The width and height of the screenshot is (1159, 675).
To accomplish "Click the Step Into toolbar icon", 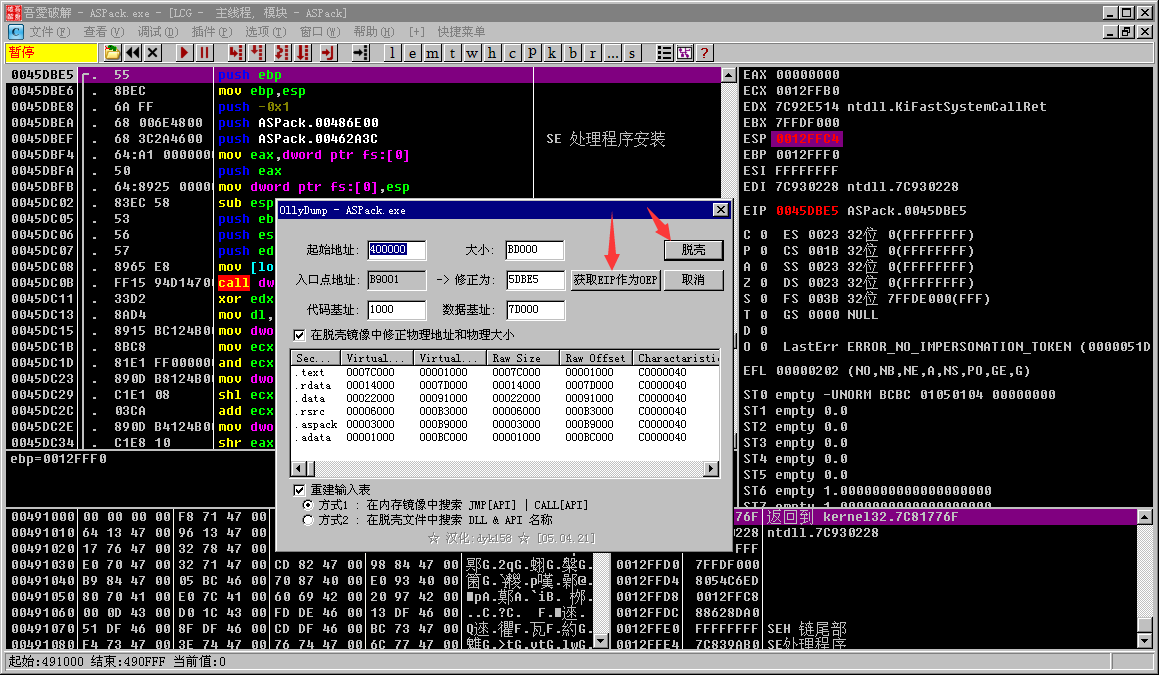I will (x=236, y=52).
